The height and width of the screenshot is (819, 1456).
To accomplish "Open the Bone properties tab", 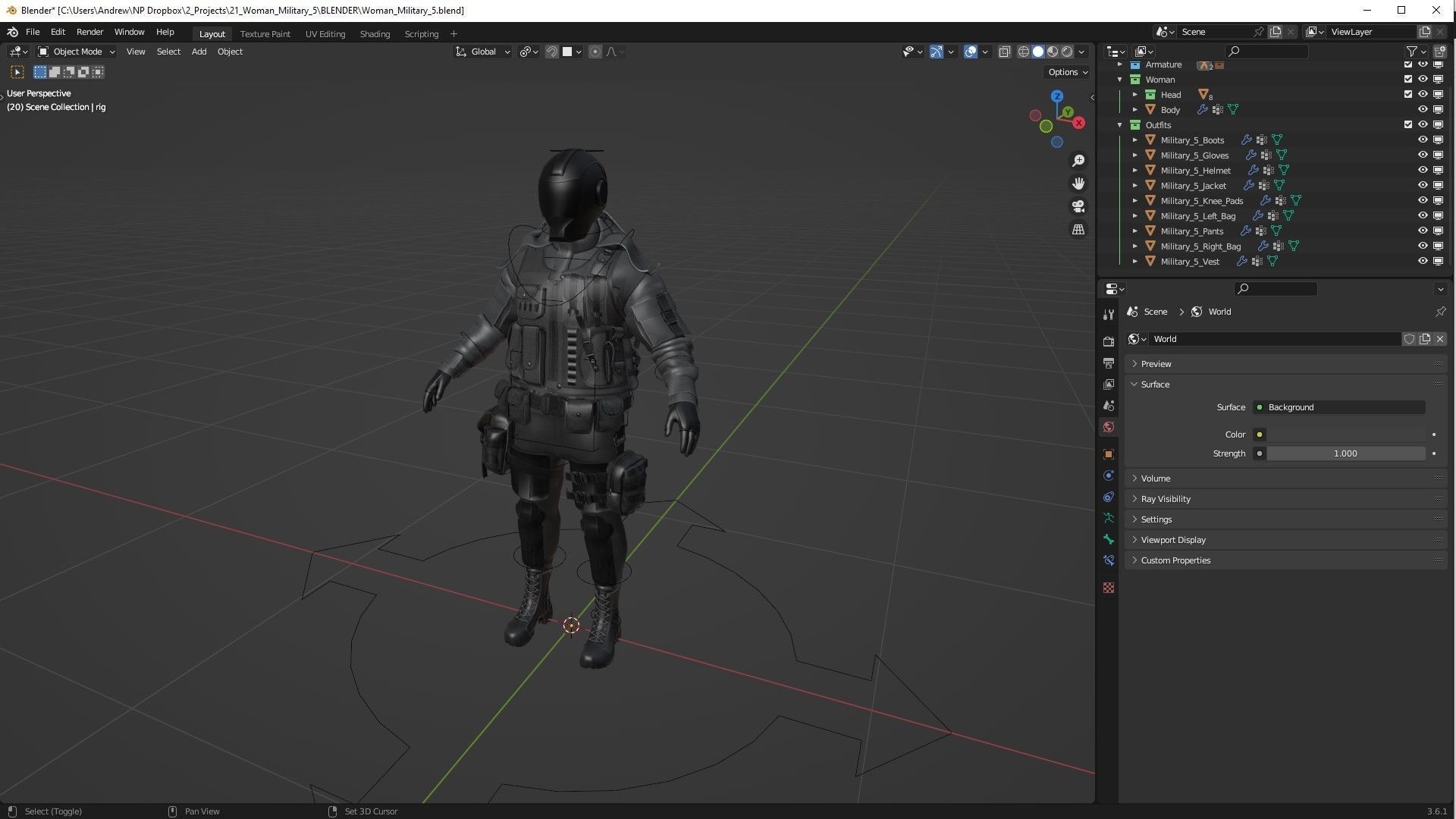I will click(x=1109, y=539).
